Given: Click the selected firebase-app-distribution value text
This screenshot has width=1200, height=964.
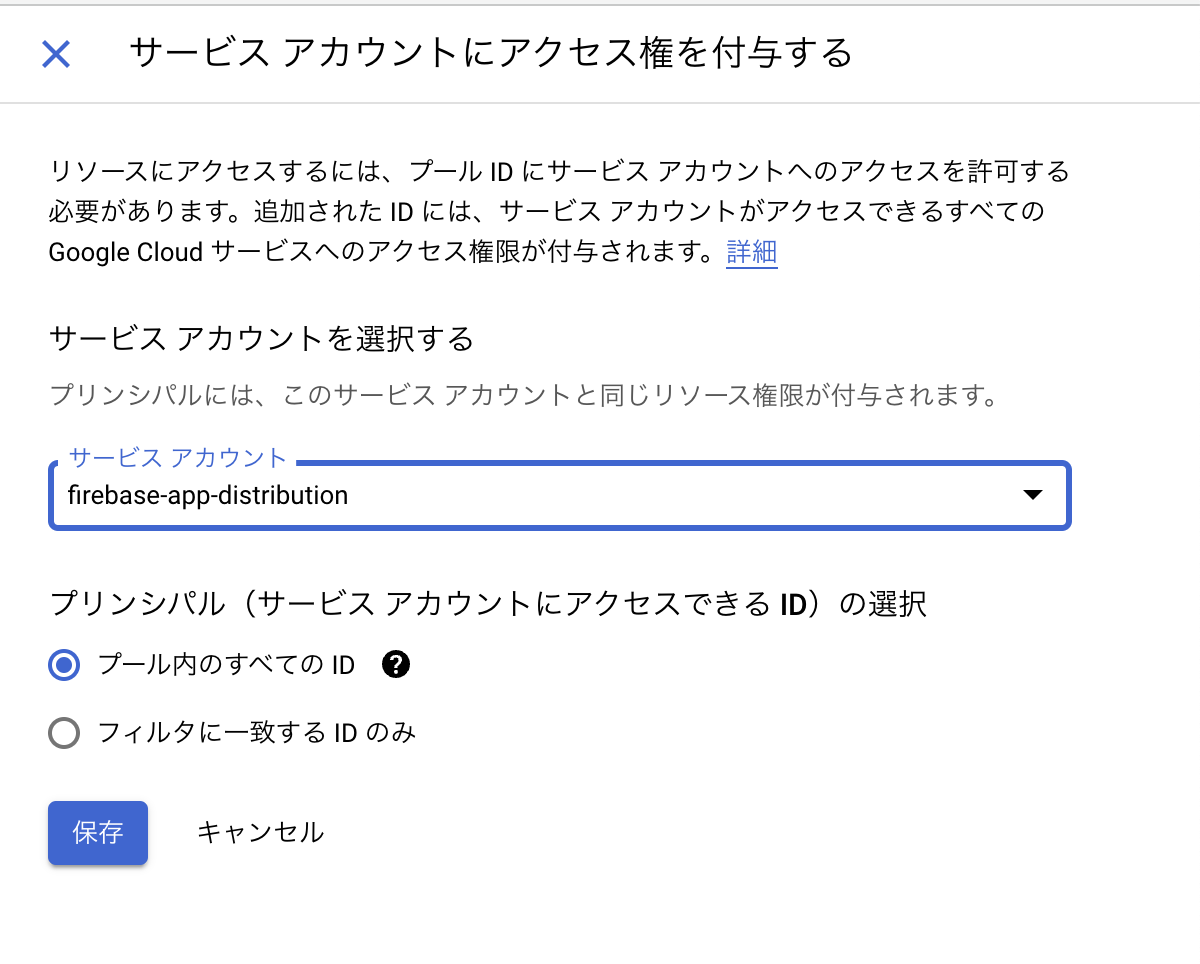Looking at the screenshot, I should pyautogui.click(x=208, y=495).
